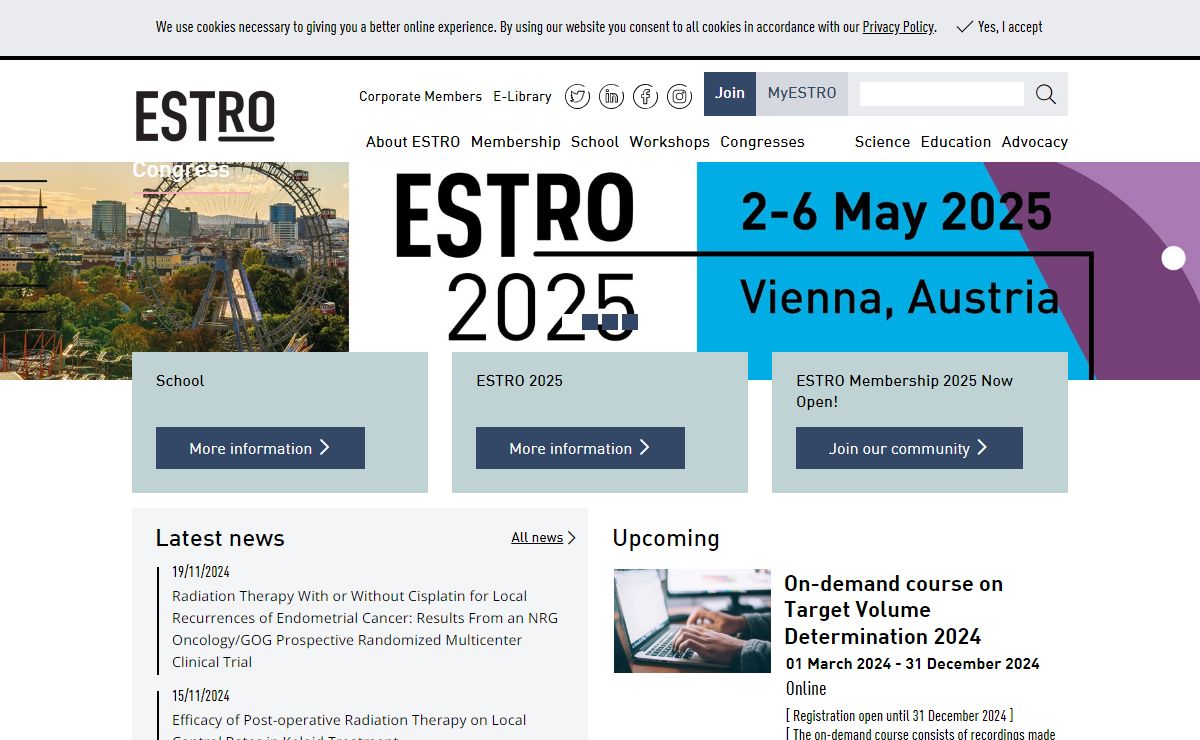Click the 15/11/2024 news date

(x=201, y=696)
